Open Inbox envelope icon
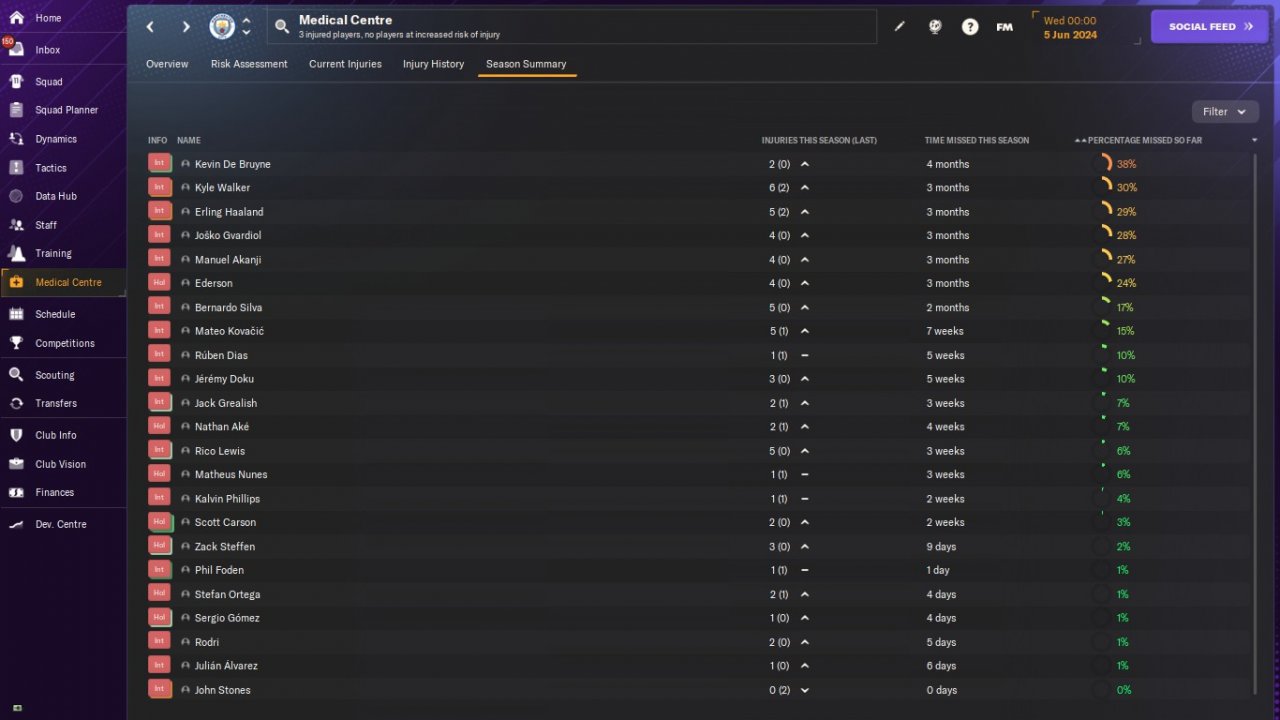This screenshot has height=720, width=1280. coord(16,50)
